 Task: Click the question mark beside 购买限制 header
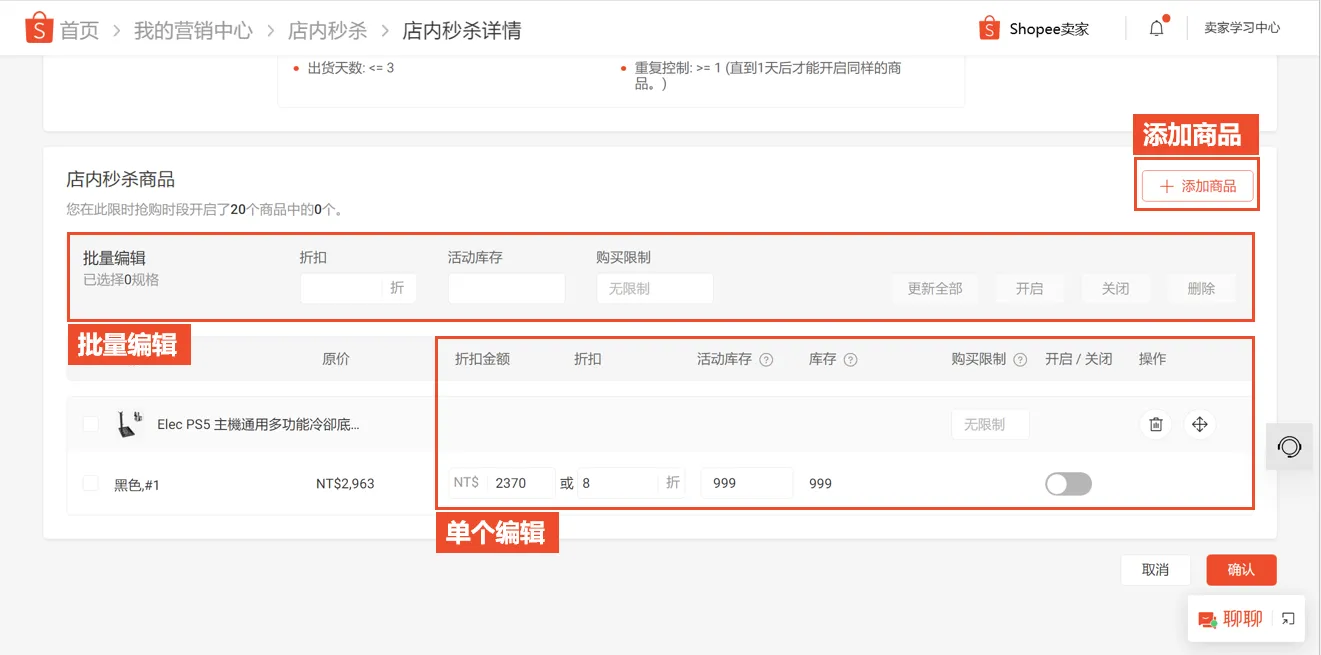[x=1019, y=360]
